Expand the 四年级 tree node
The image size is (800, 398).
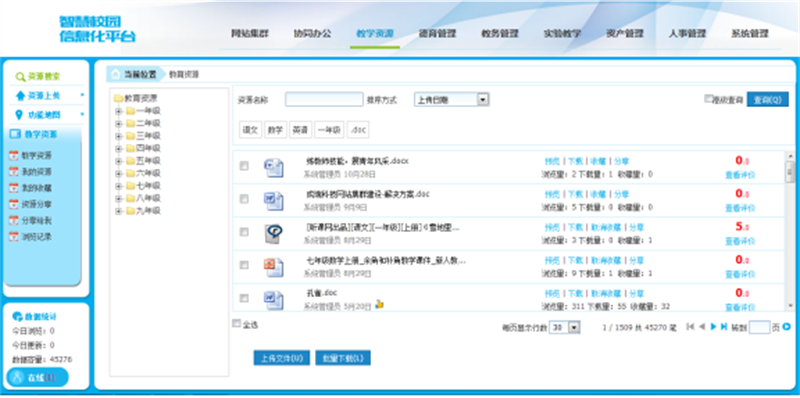pyautogui.click(x=119, y=148)
